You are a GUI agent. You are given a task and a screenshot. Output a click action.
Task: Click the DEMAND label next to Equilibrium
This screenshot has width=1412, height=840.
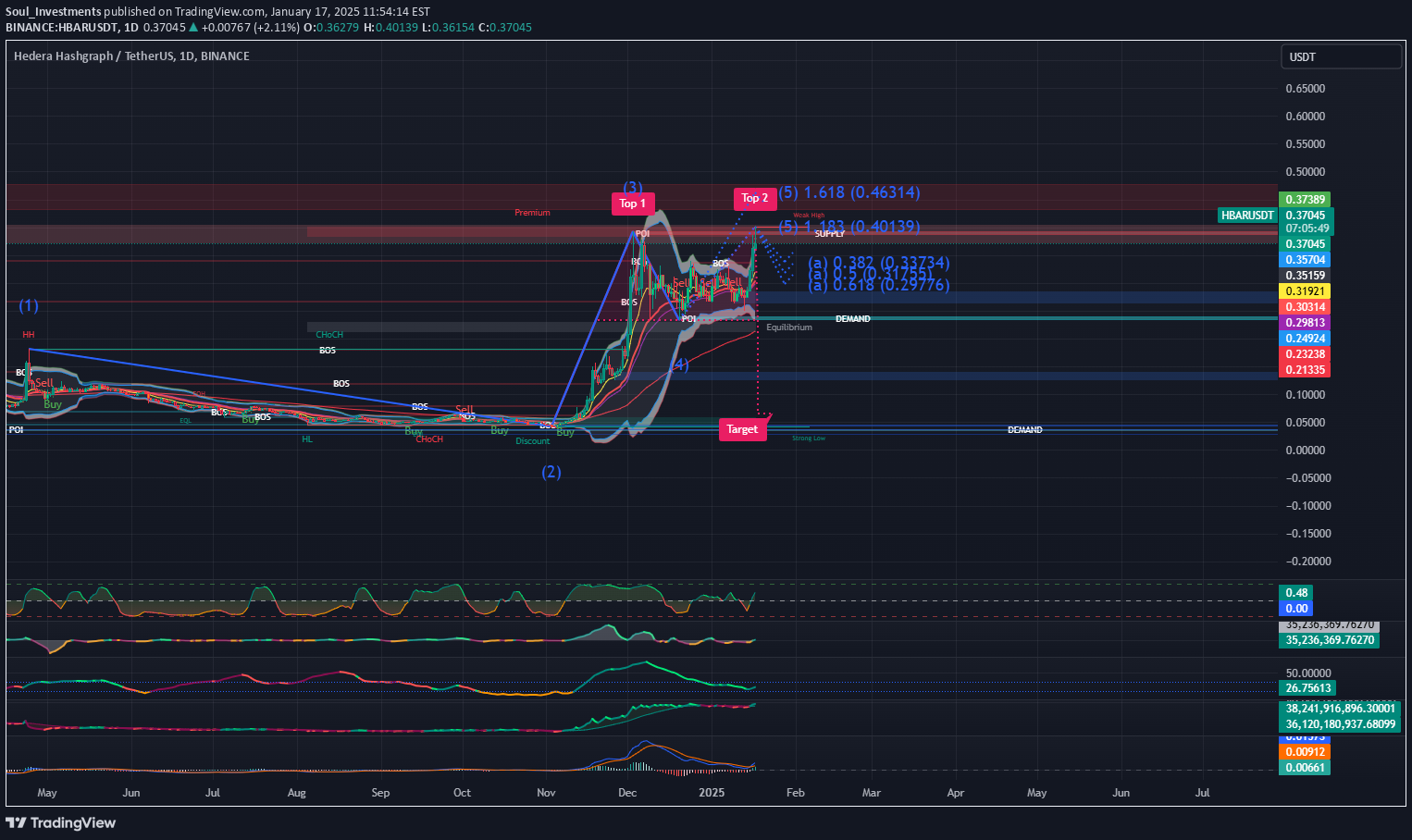(x=853, y=319)
